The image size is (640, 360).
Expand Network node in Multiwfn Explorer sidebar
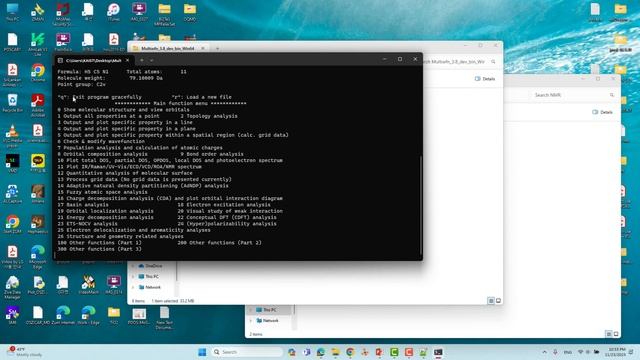133,287
